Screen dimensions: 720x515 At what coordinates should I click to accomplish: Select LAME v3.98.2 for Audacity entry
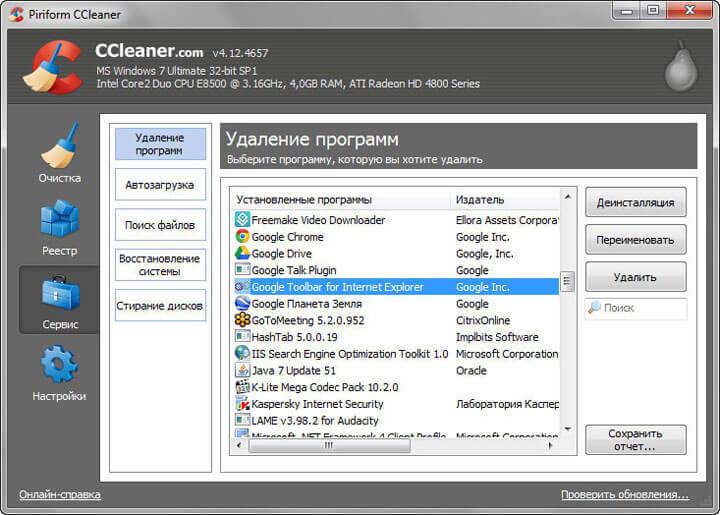(x=315, y=420)
